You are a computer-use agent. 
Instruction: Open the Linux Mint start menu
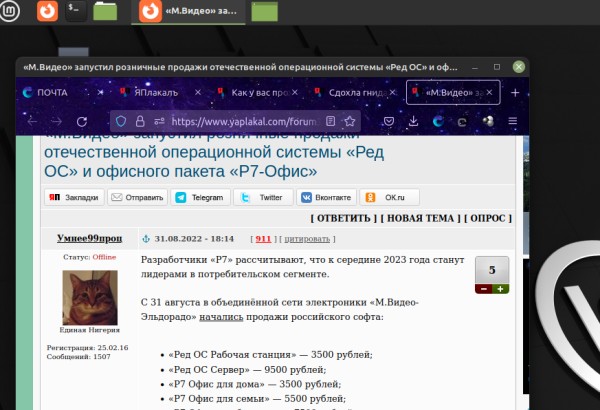coord(9,10)
